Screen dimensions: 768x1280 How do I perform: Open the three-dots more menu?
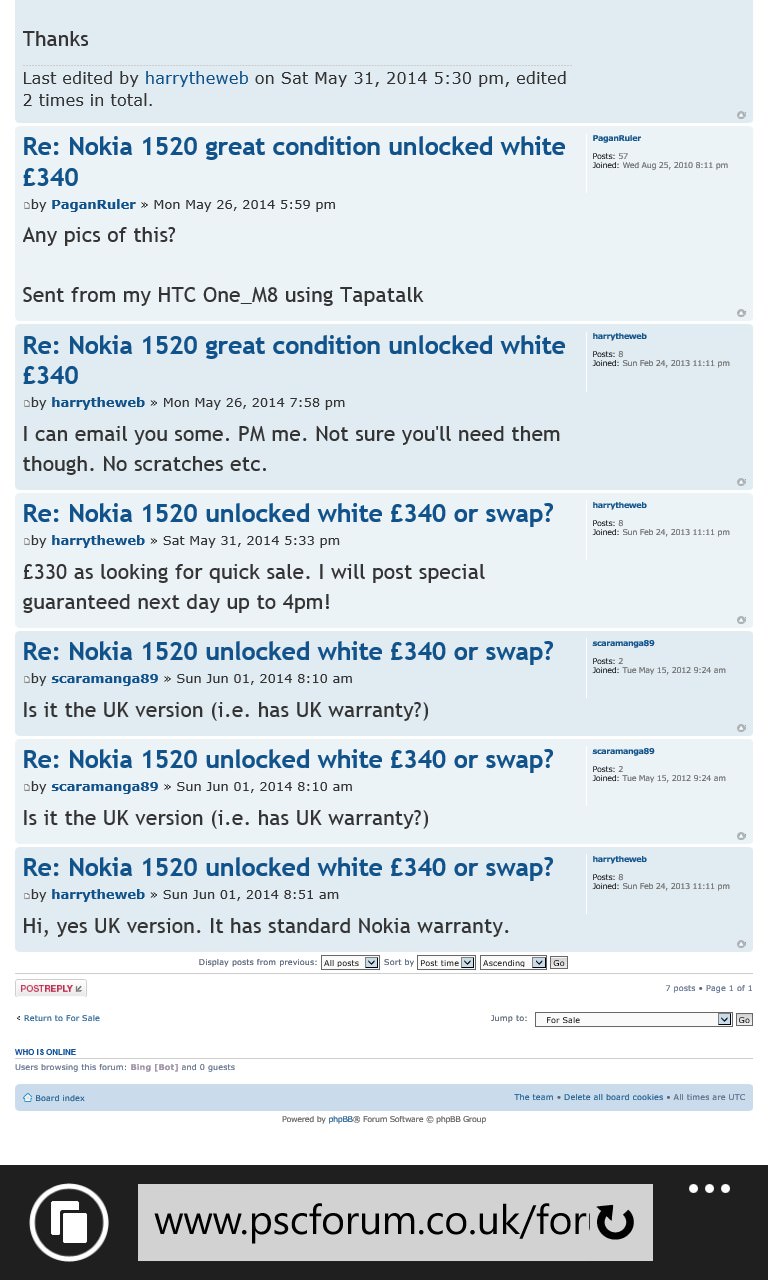coord(709,1189)
